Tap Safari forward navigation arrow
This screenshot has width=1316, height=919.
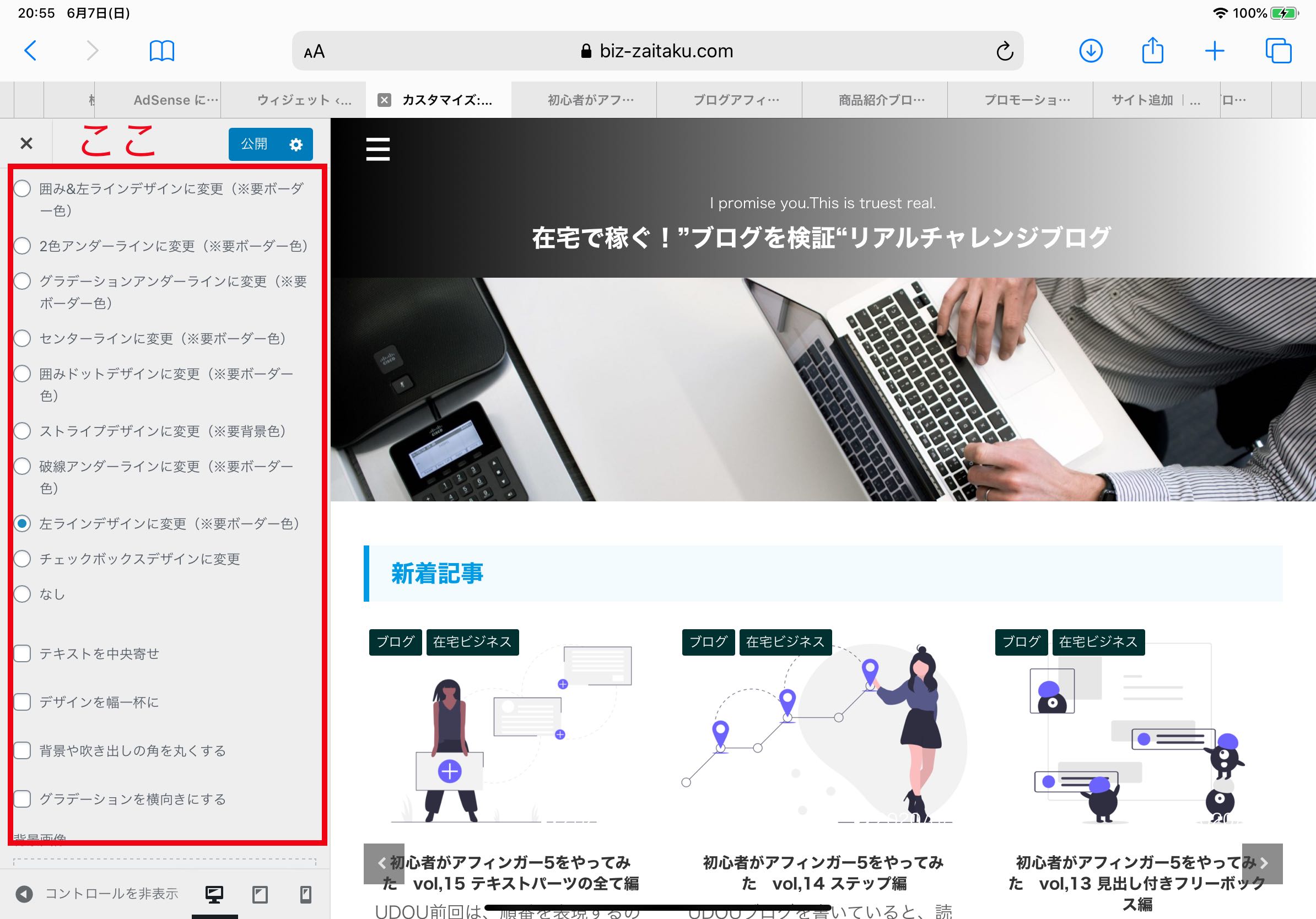point(93,51)
